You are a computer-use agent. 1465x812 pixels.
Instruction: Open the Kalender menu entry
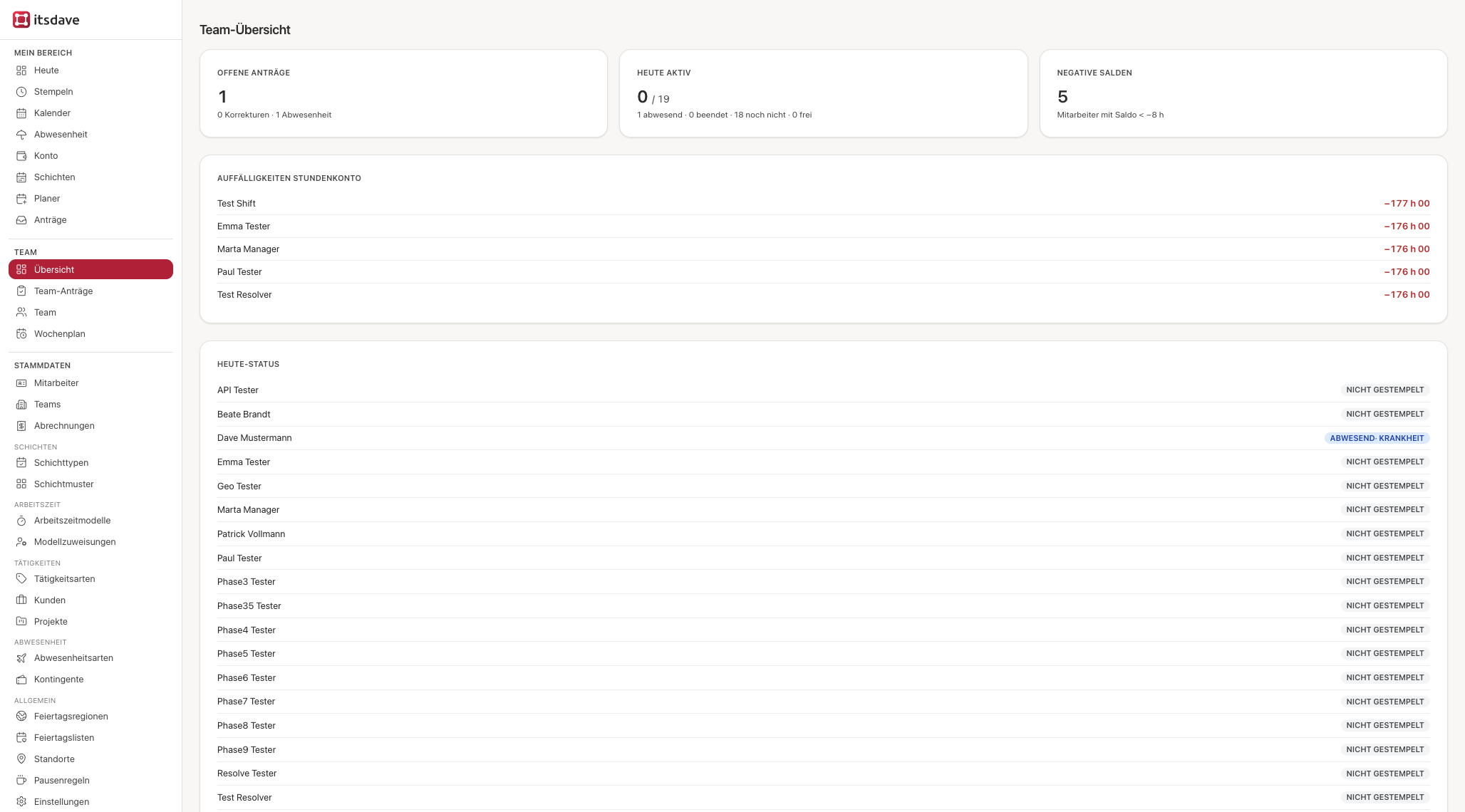tap(90, 113)
